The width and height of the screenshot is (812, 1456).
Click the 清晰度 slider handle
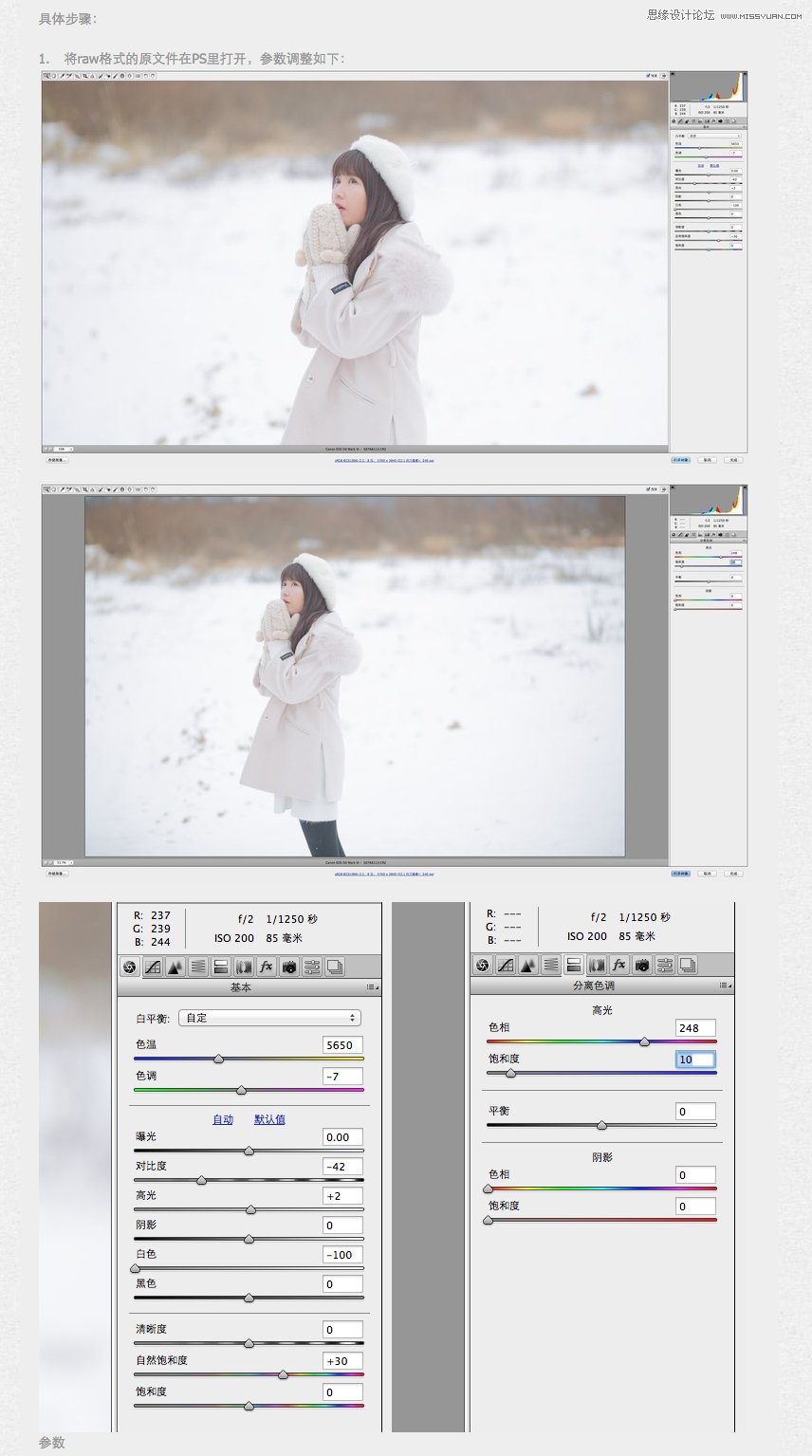pos(249,1343)
